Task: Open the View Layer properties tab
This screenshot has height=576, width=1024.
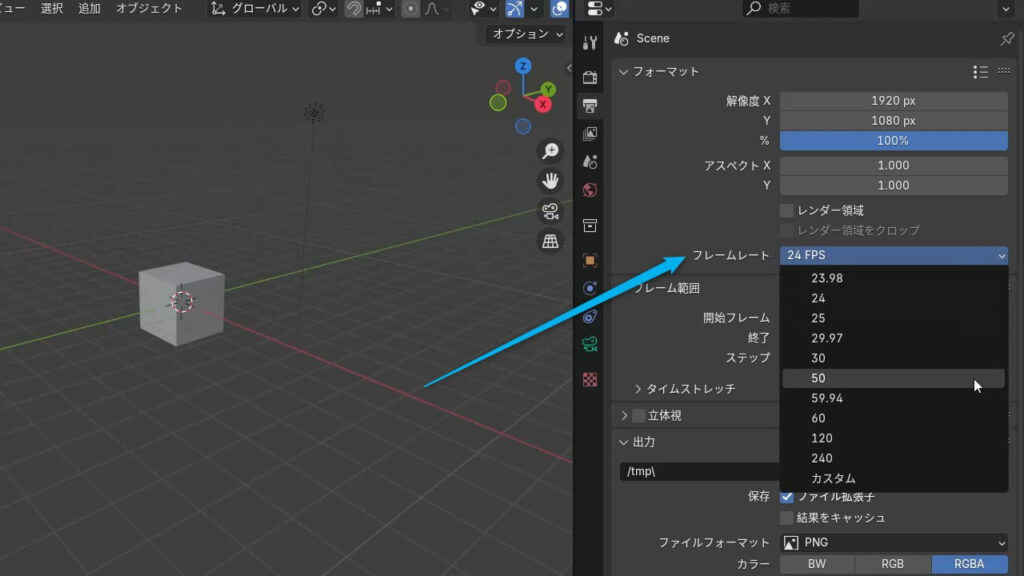Action: coord(590,133)
